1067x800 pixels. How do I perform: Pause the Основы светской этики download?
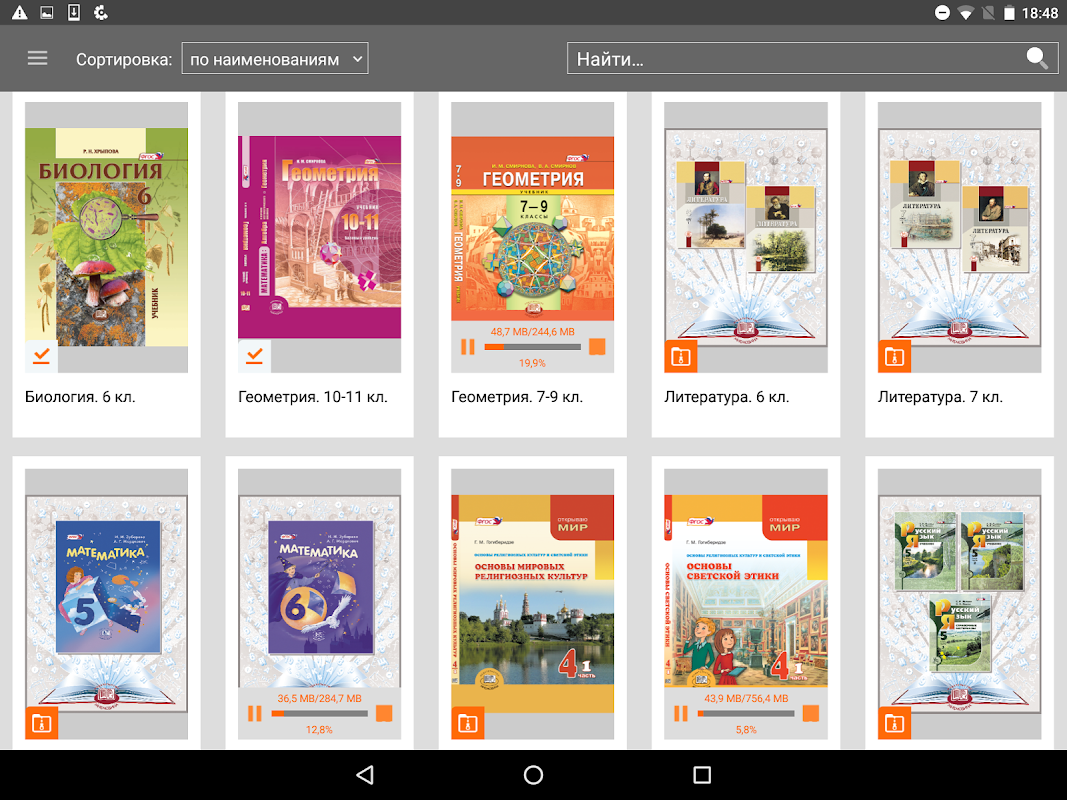[680, 714]
